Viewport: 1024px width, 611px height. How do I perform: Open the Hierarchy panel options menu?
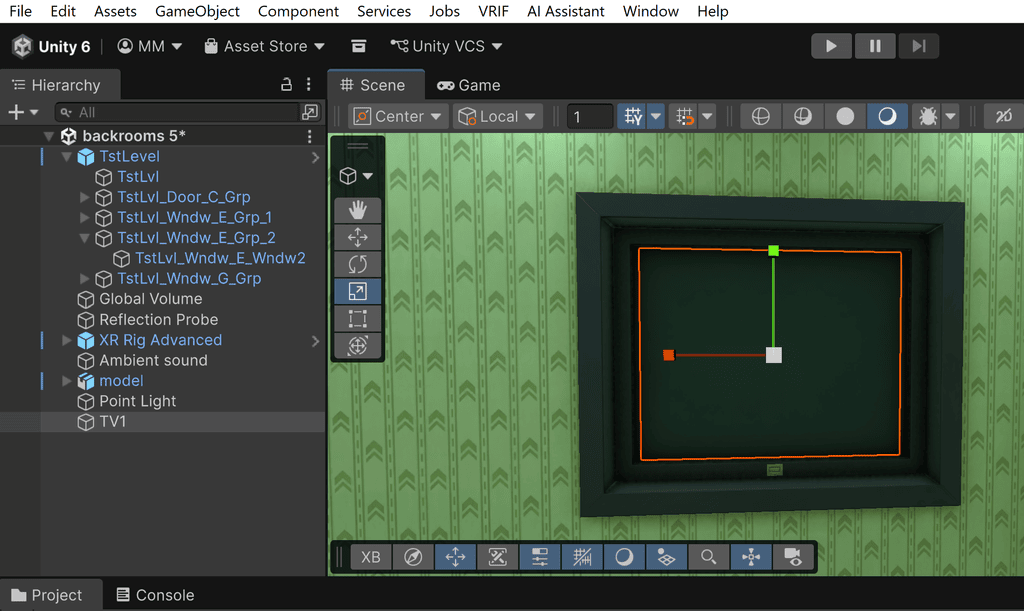309,85
